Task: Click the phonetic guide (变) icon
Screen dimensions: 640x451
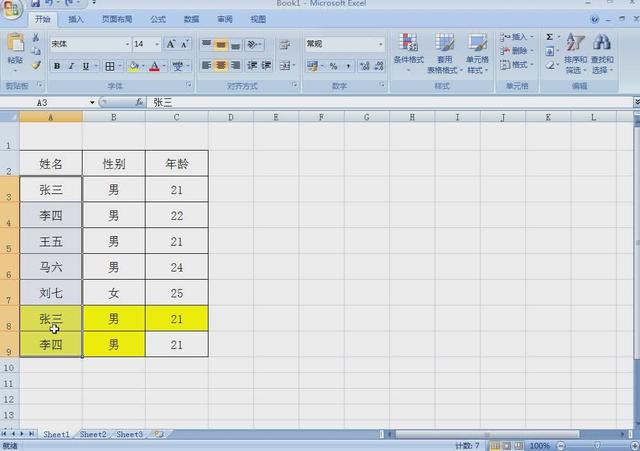Action: click(177, 66)
